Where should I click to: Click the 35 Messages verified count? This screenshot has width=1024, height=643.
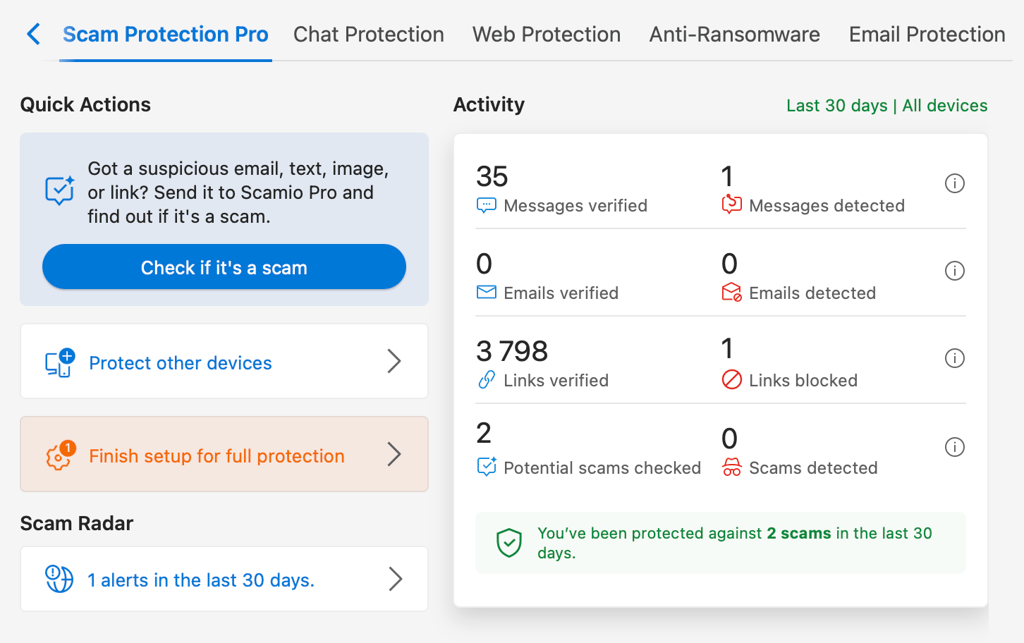492,176
